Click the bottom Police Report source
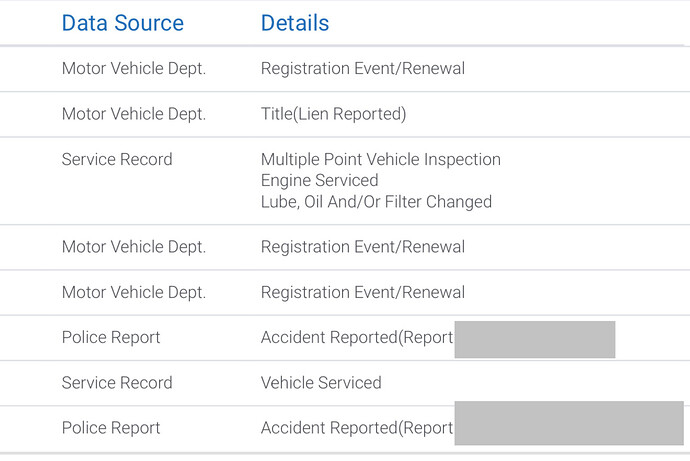 111,428
